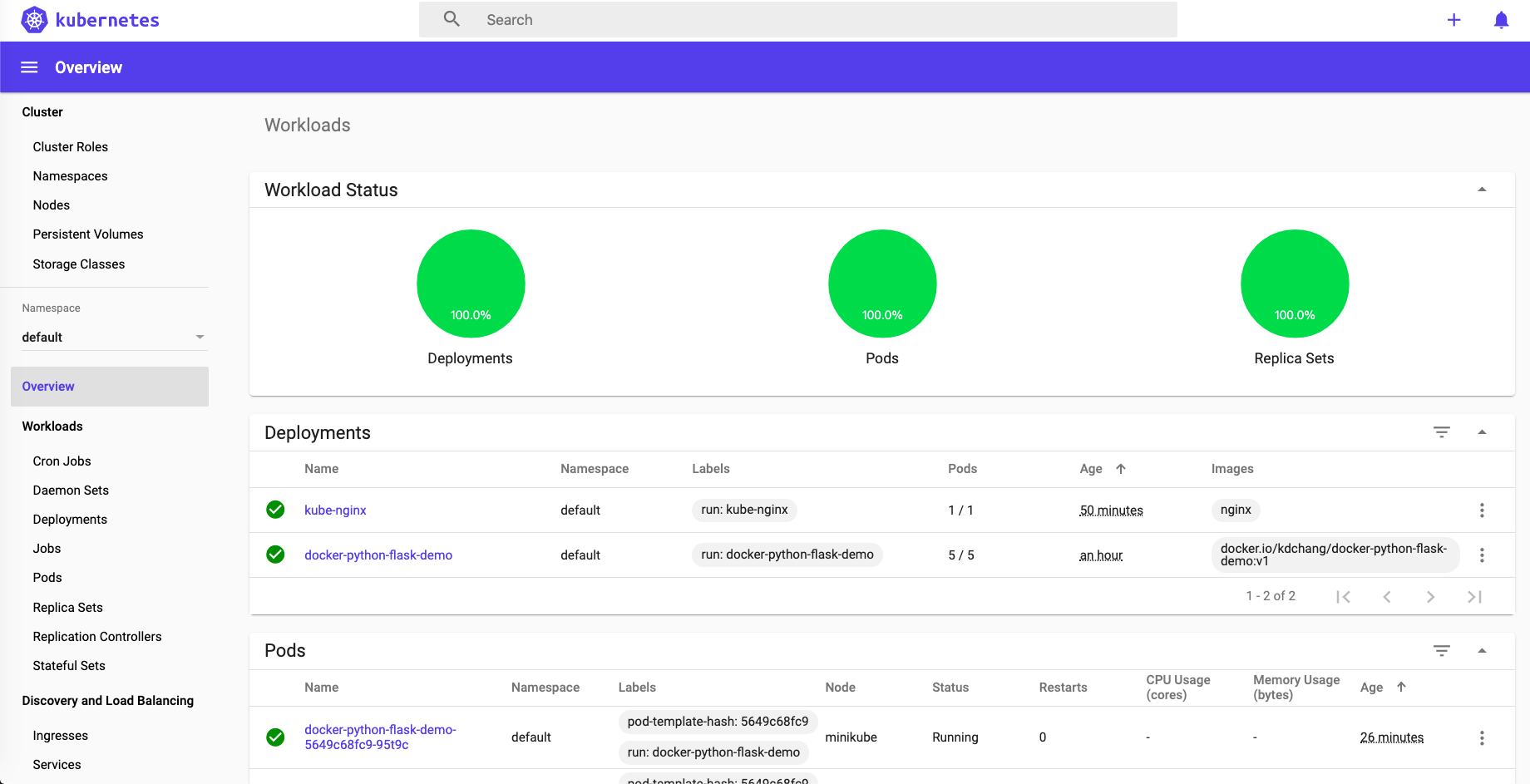Click the '26 minutes' pod age
Viewport: 1530px width, 784px height.
pos(1391,737)
